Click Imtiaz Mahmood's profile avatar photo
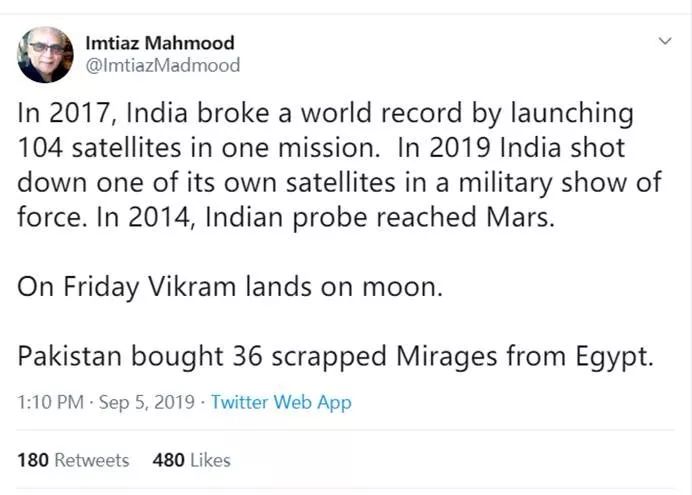Image resolution: width=692 pixels, height=495 pixels. 45,55
